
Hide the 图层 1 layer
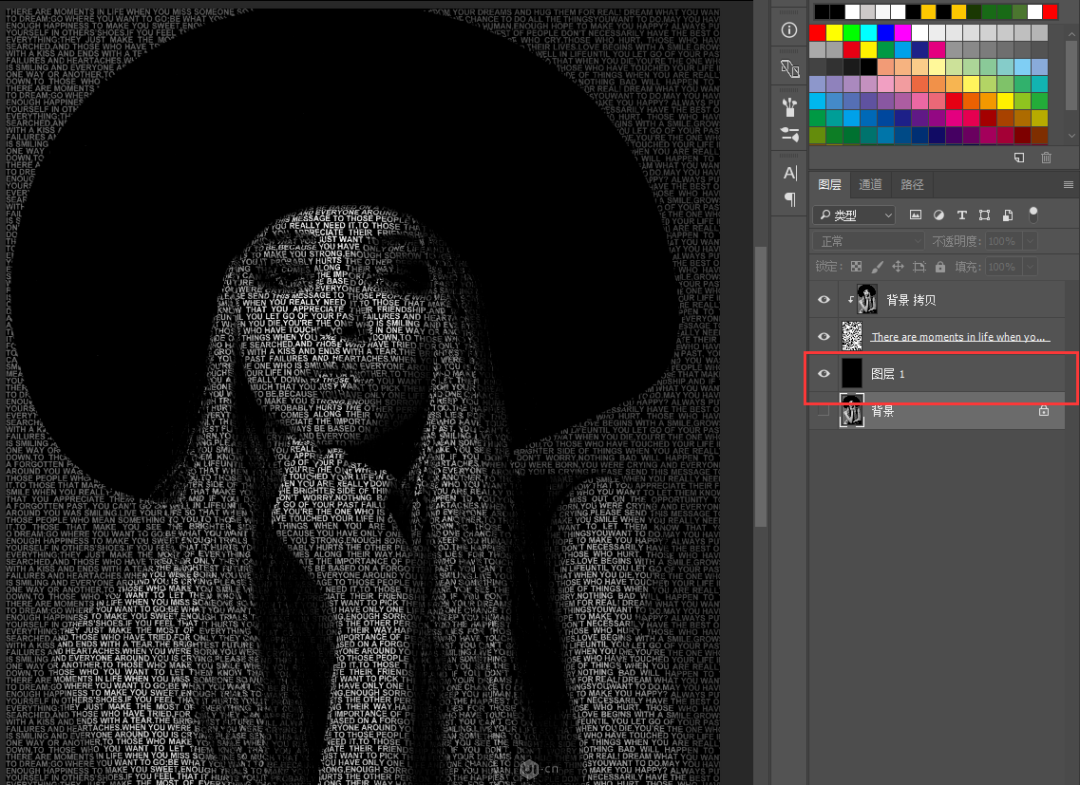pos(824,374)
